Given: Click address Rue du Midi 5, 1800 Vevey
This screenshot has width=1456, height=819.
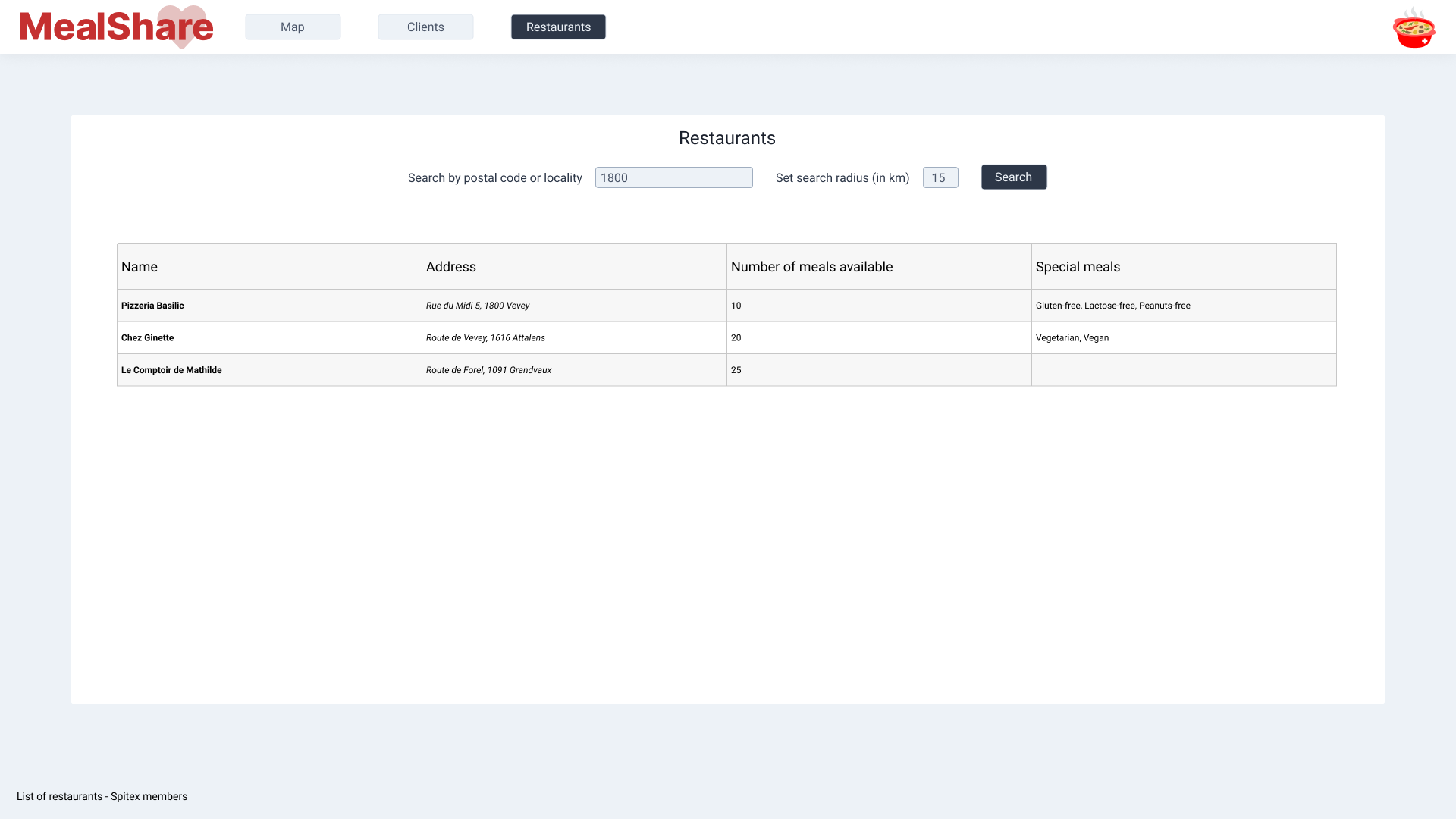Looking at the screenshot, I should [478, 306].
